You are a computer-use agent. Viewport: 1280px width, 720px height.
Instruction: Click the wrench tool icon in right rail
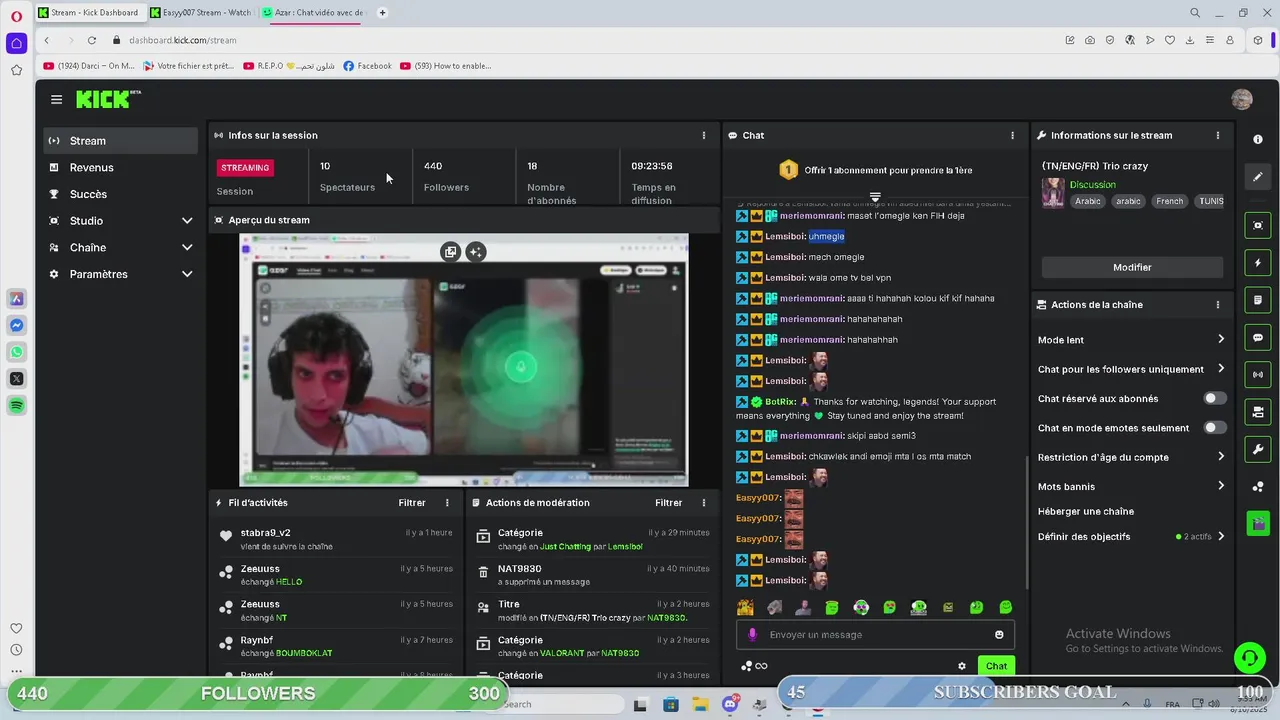[x=1258, y=449]
